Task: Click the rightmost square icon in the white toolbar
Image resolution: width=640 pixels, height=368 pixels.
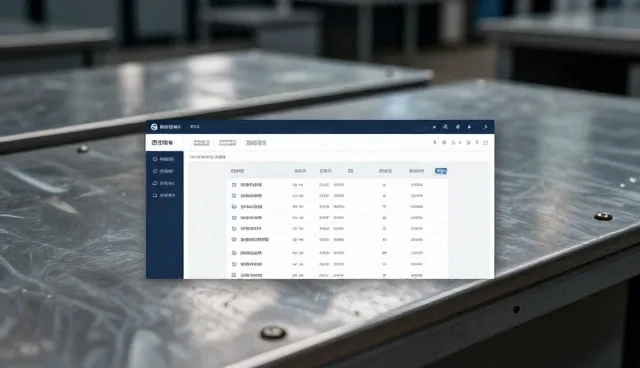Action: tap(485, 143)
